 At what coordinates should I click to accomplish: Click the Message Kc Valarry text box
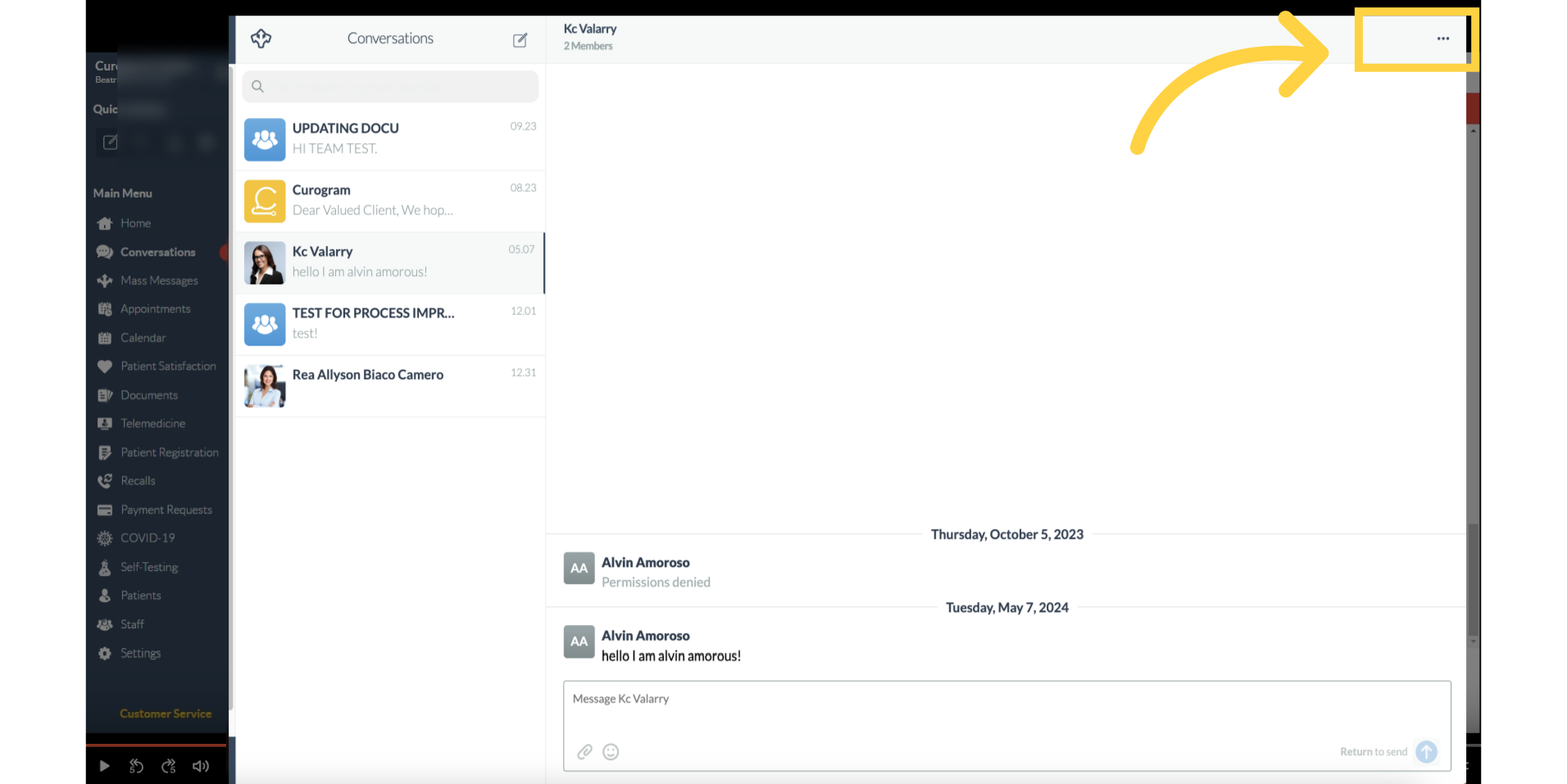pyautogui.click(x=1006, y=726)
